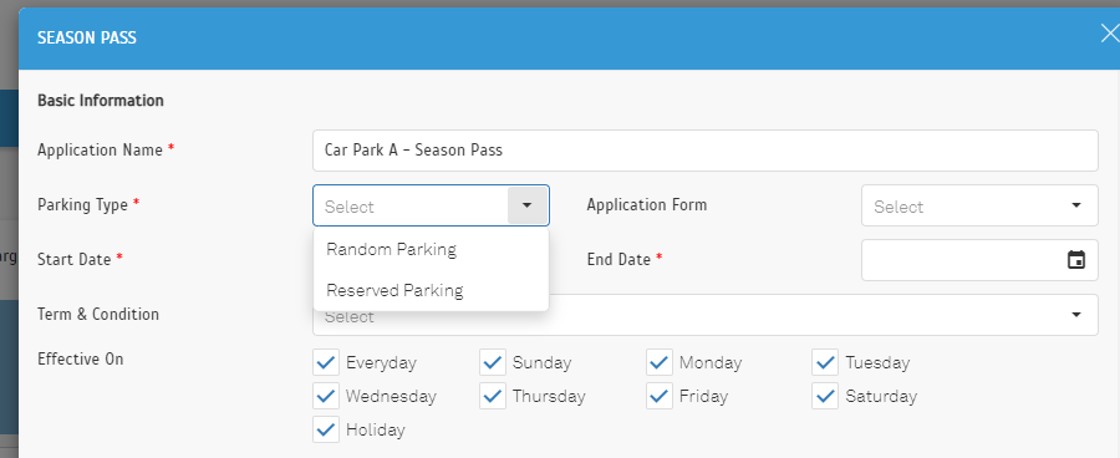The height and width of the screenshot is (458, 1120).
Task: Toggle the Friday checkbox
Action: pyautogui.click(x=659, y=396)
